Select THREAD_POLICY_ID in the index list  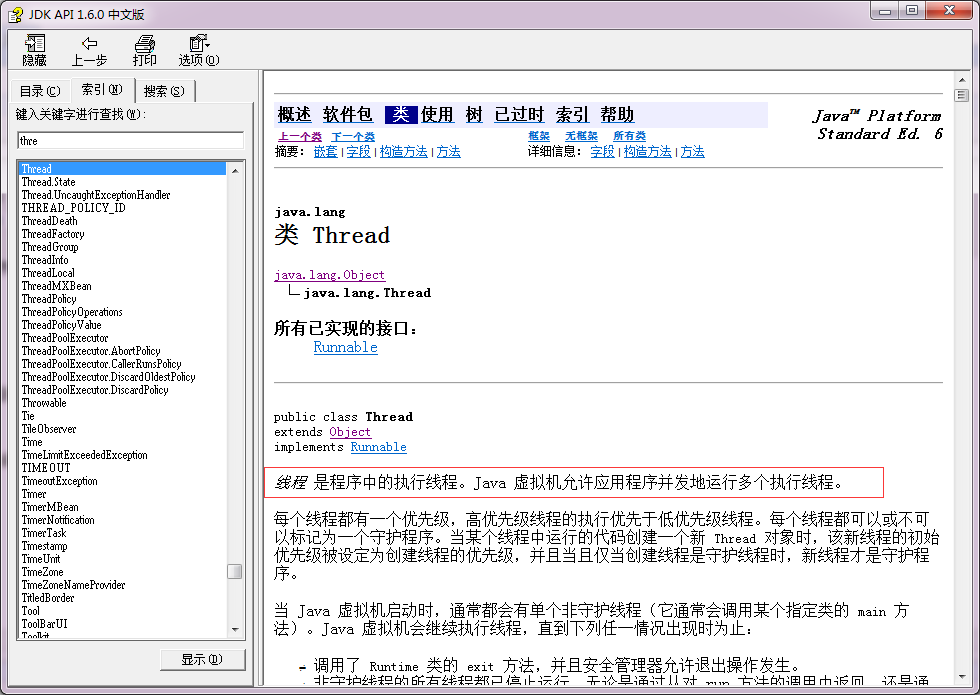coord(73,208)
